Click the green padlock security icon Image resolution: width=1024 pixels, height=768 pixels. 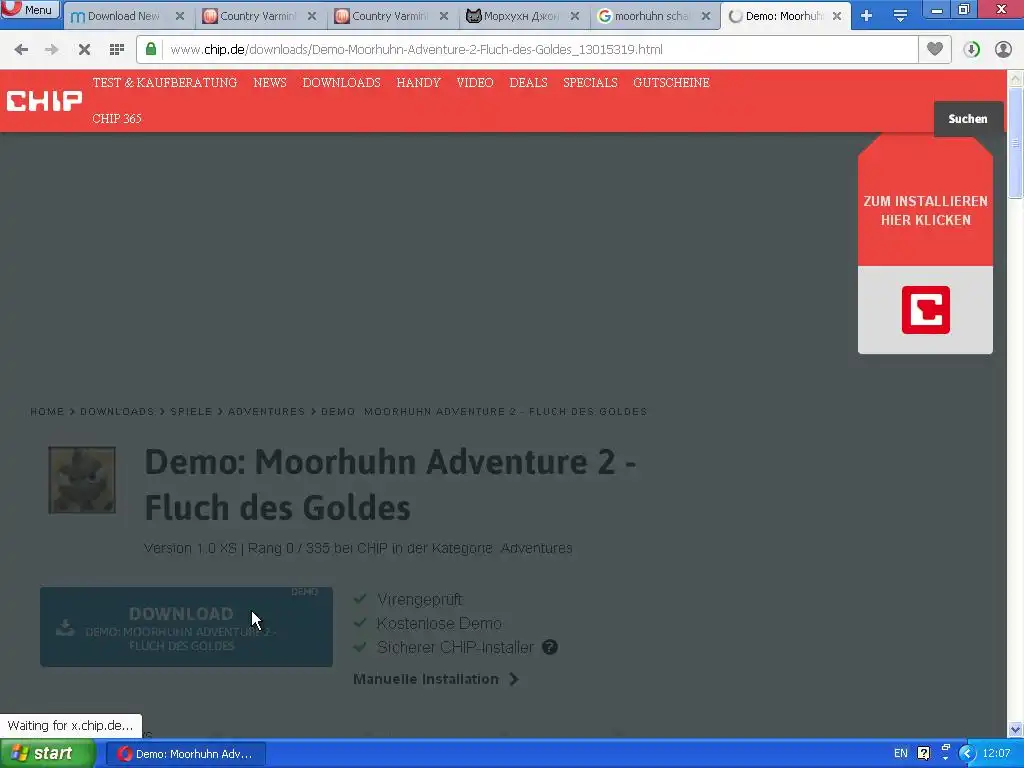[x=151, y=49]
